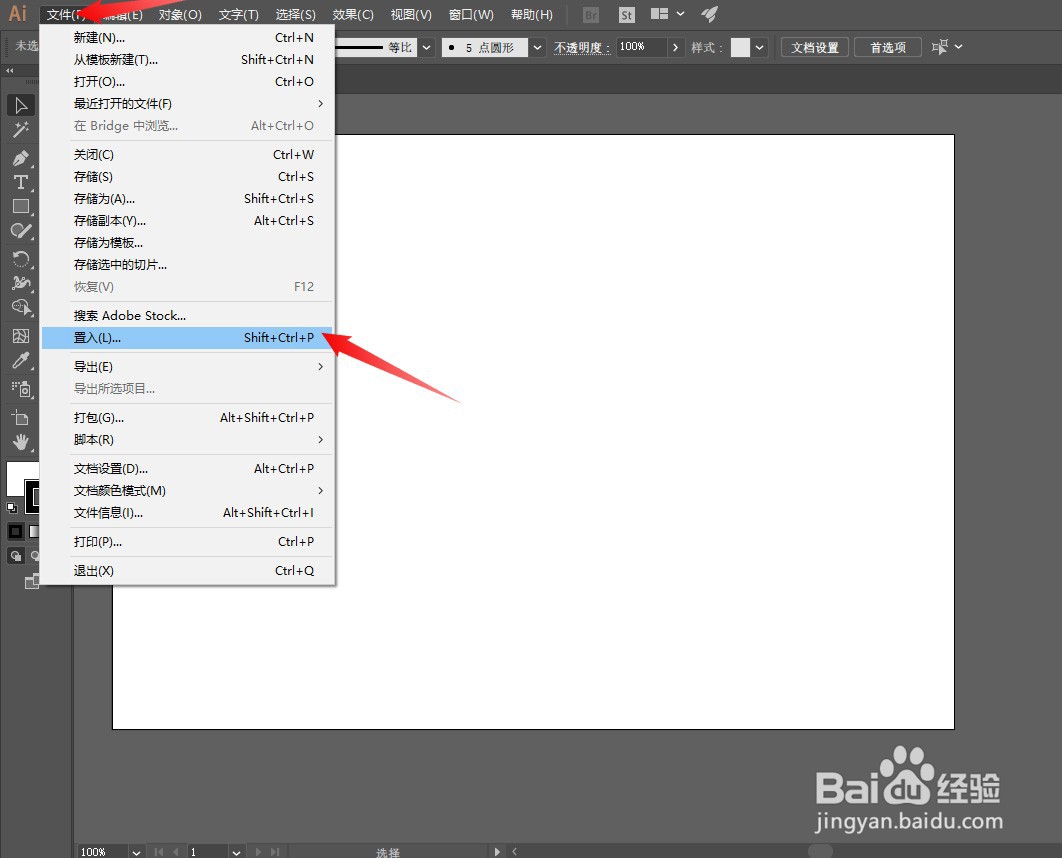
Task: Select the Type tool
Action: [x=21, y=182]
